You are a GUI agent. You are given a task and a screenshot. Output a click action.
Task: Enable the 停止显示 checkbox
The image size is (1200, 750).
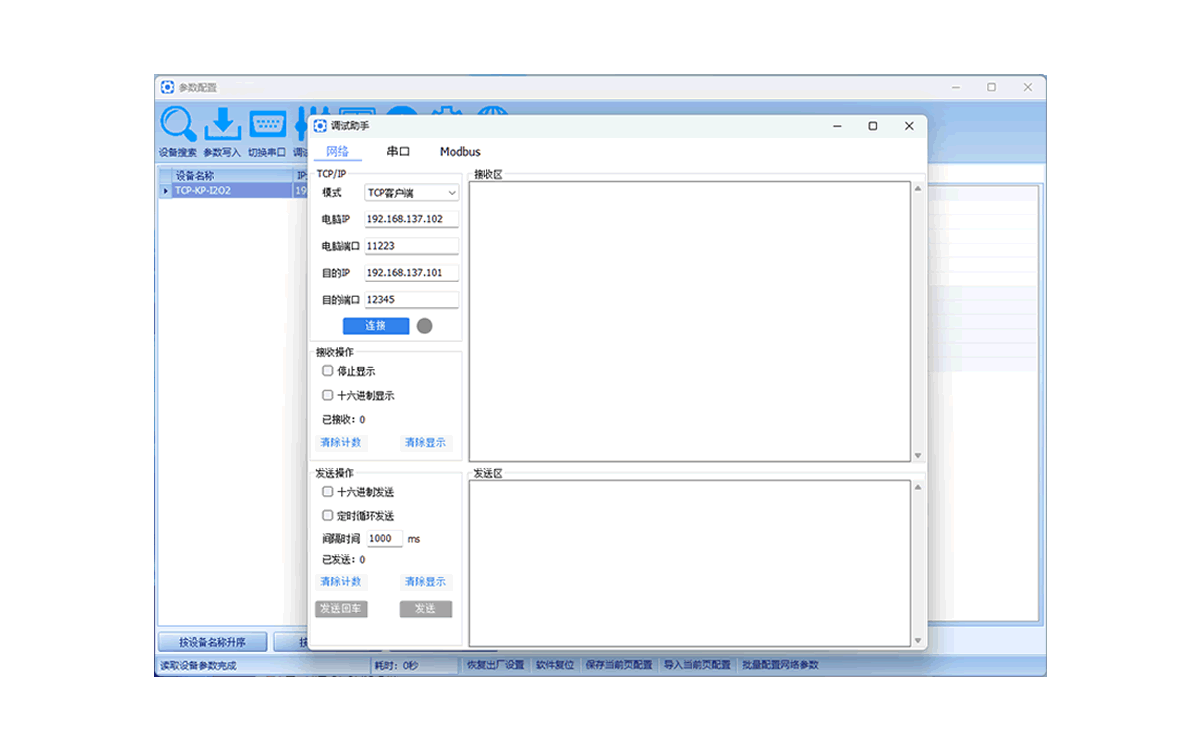(328, 371)
